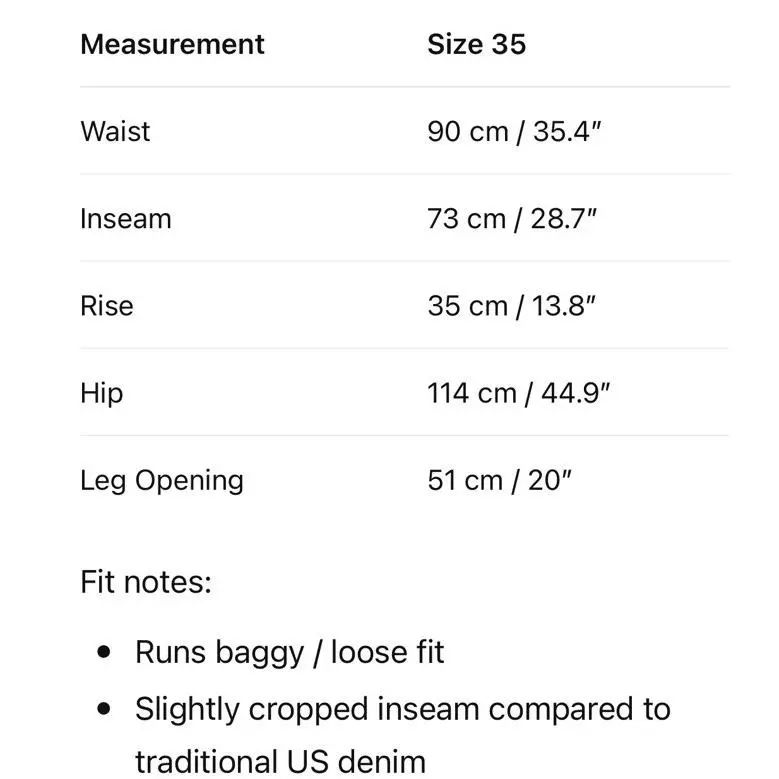
Task: Select the Inseam row label
Action: point(126,219)
